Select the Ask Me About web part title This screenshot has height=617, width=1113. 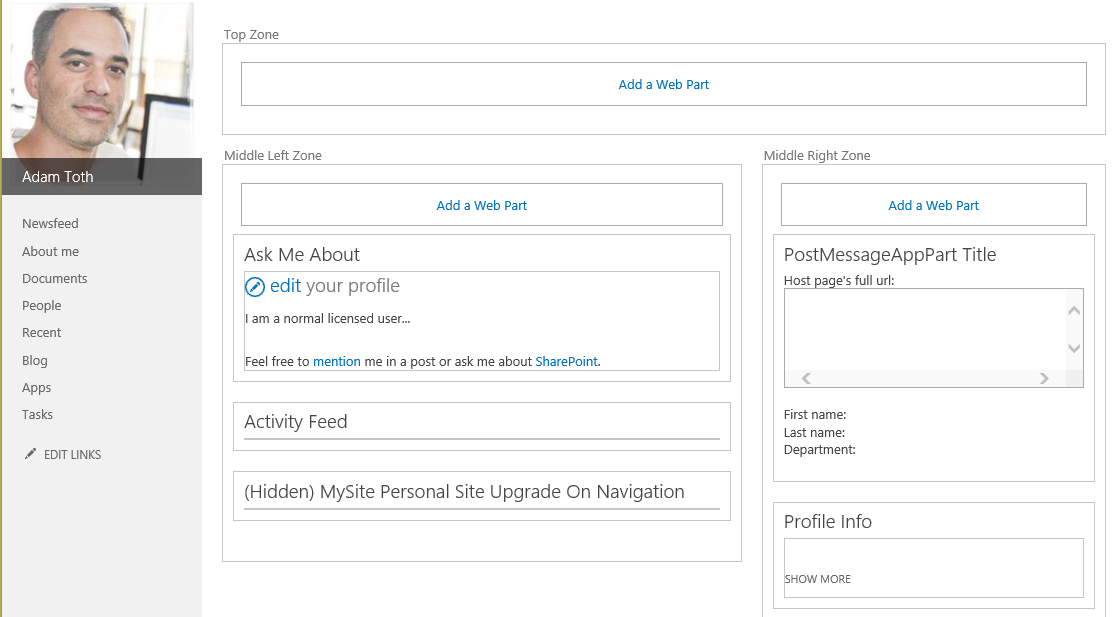pyautogui.click(x=302, y=254)
